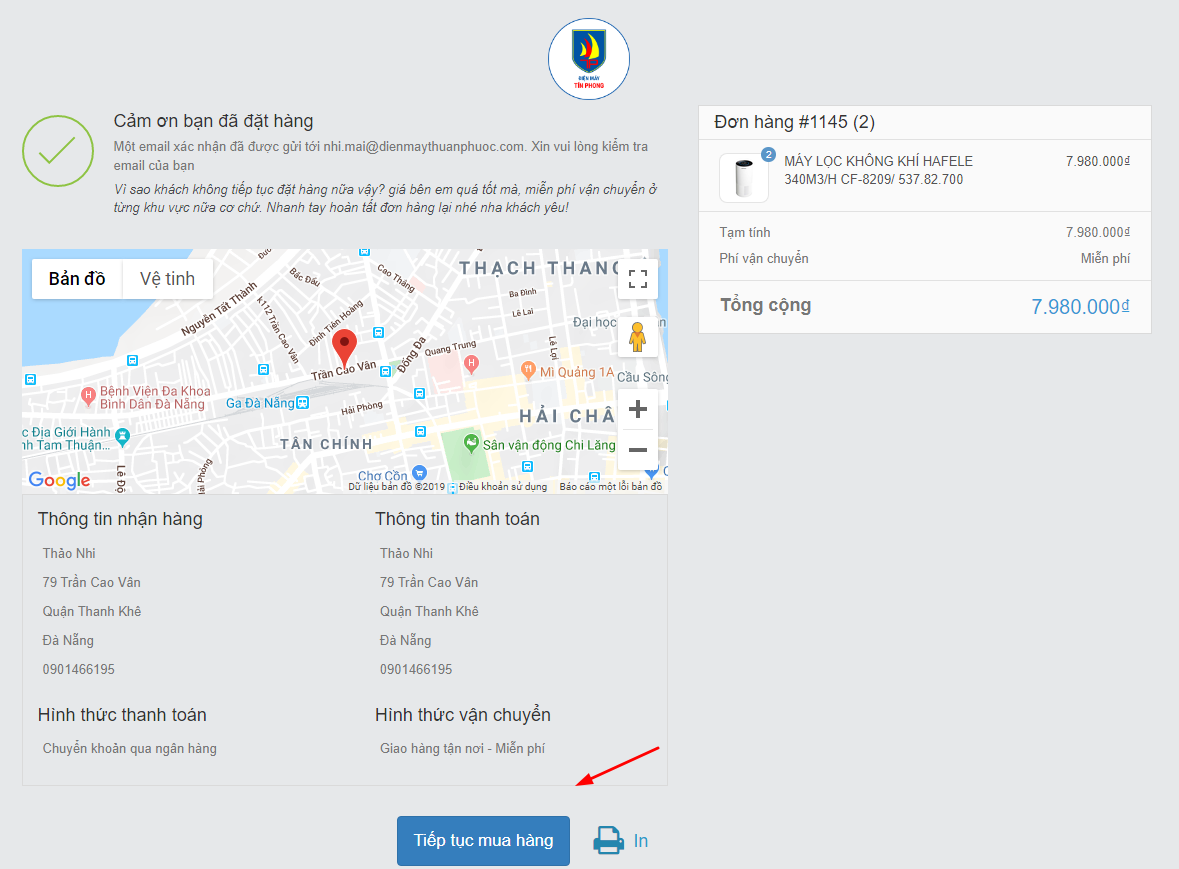Open Điều khoản sử dụng map terms

pyautogui.click(x=503, y=487)
